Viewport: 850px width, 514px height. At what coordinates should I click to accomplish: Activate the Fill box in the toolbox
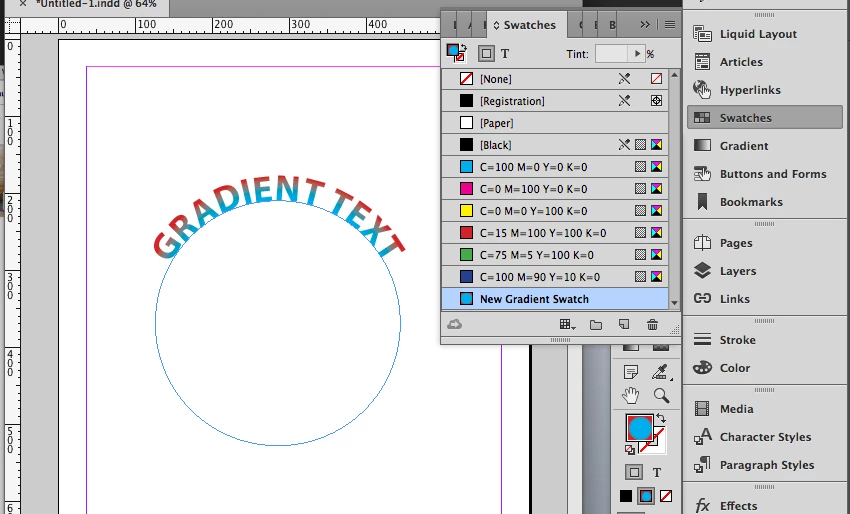click(x=640, y=428)
